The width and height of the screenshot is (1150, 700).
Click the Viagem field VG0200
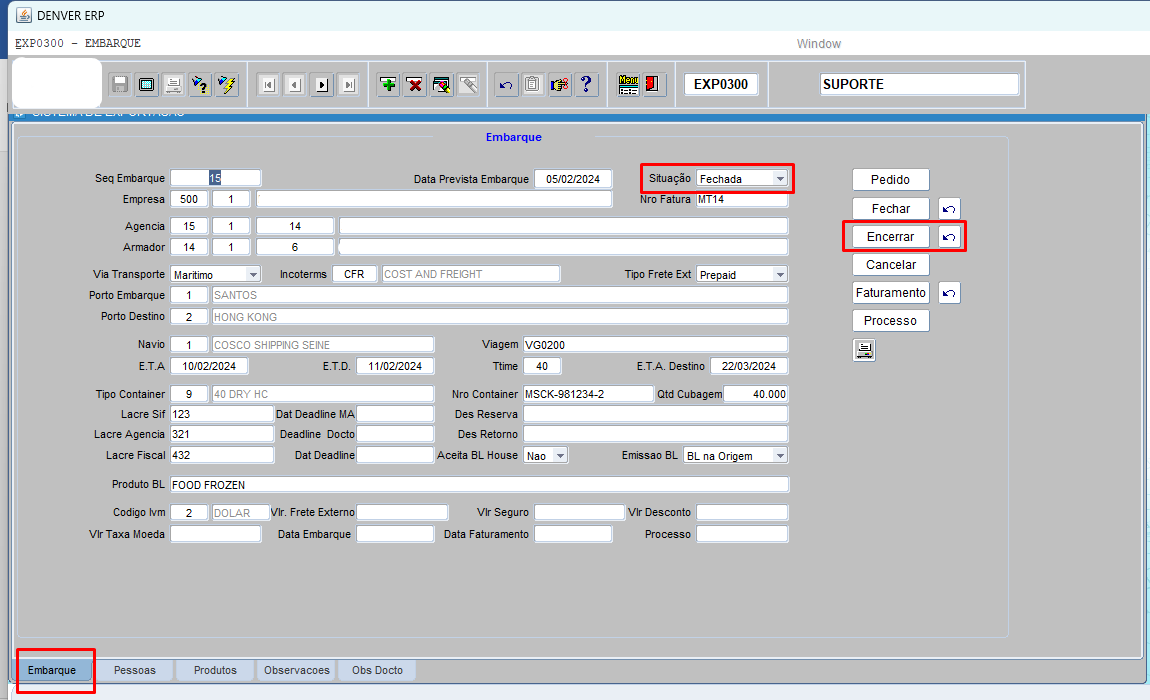point(656,345)
